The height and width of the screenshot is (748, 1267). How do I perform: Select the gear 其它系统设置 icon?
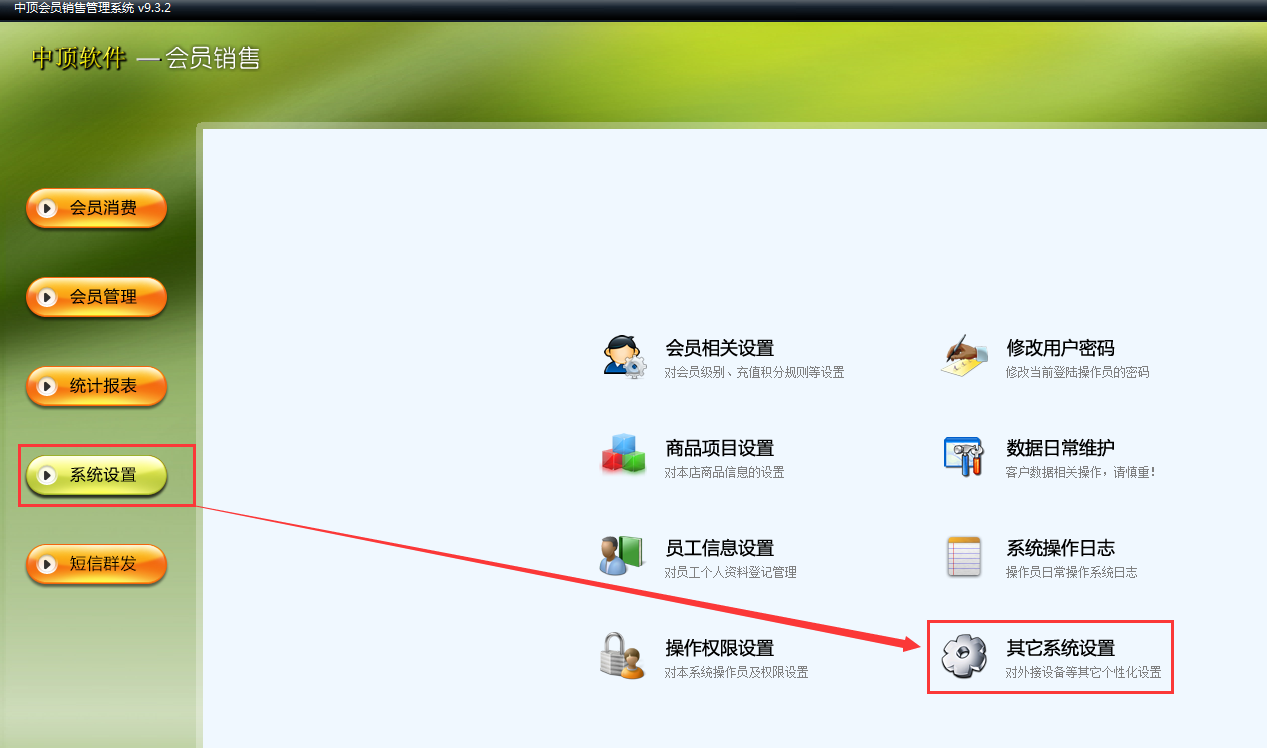(x=965, y=656)
